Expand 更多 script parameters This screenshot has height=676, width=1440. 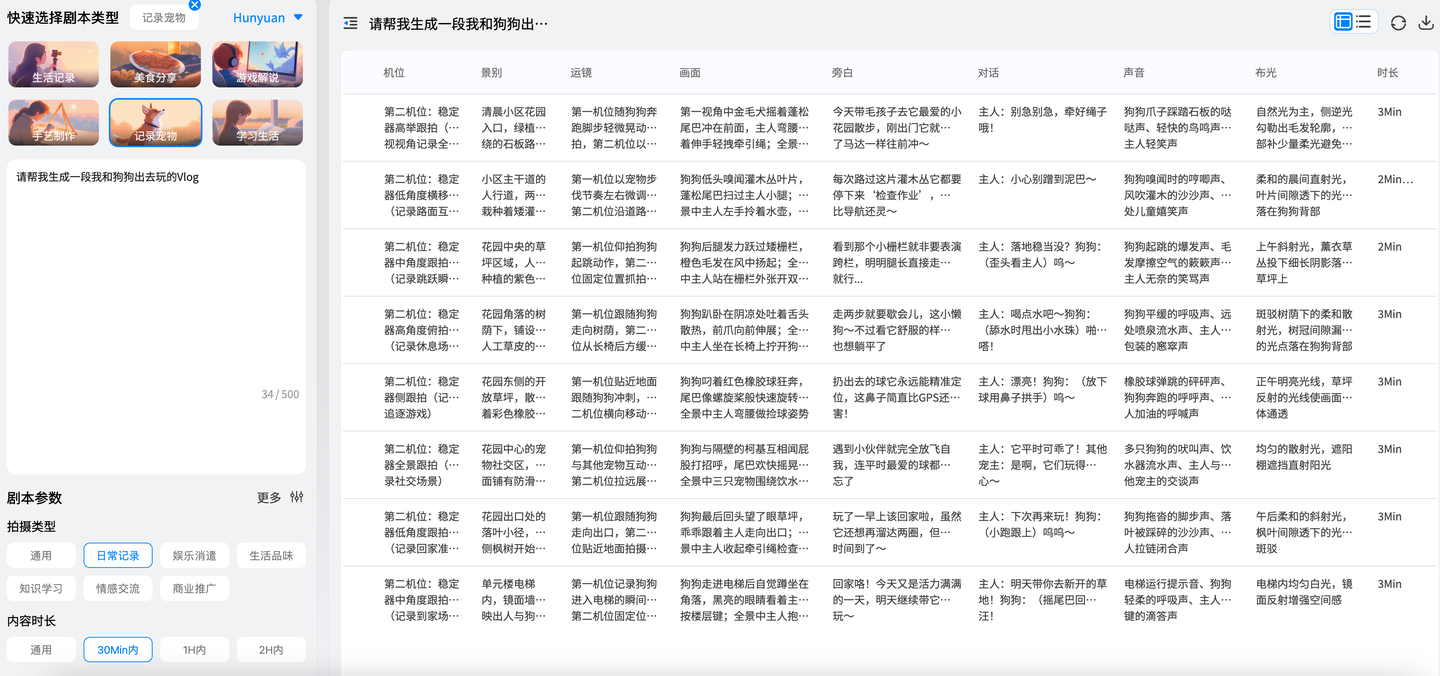[269, 498]
